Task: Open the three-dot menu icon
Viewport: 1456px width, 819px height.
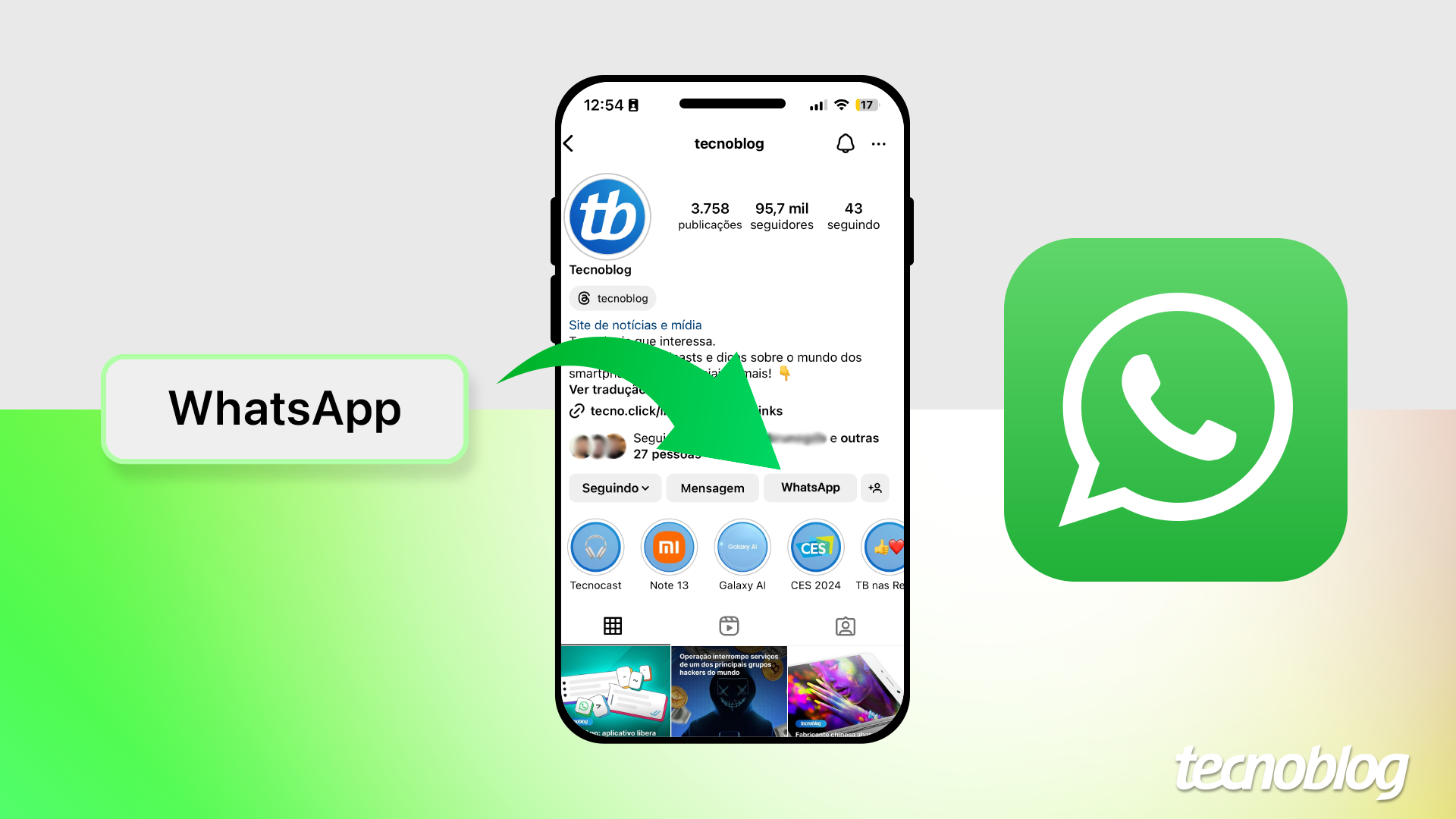Action: coord(877,144)
